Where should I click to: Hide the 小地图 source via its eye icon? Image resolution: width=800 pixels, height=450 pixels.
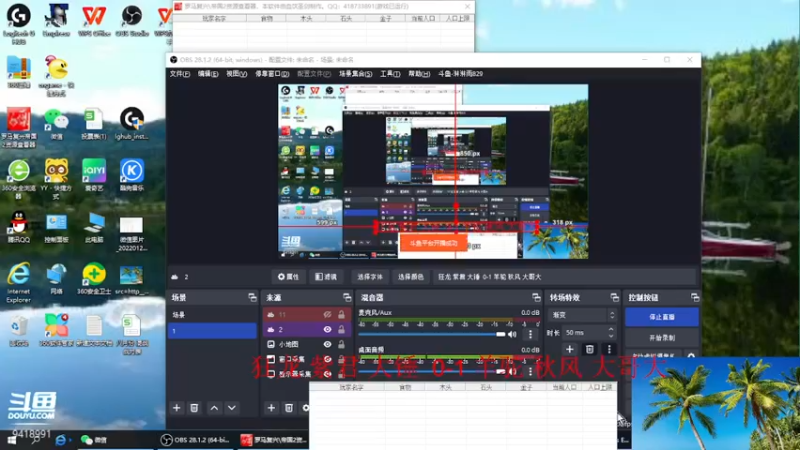click(328, 344)
